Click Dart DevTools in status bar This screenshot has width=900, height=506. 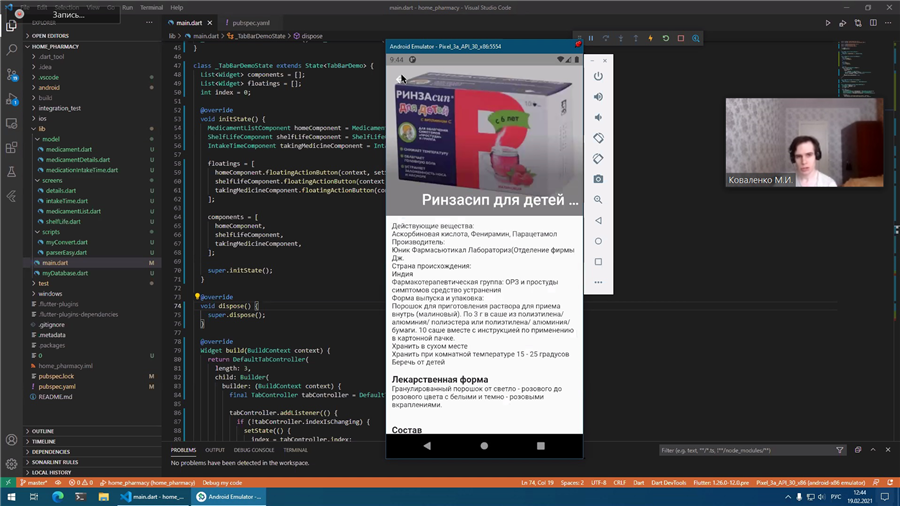669,483
